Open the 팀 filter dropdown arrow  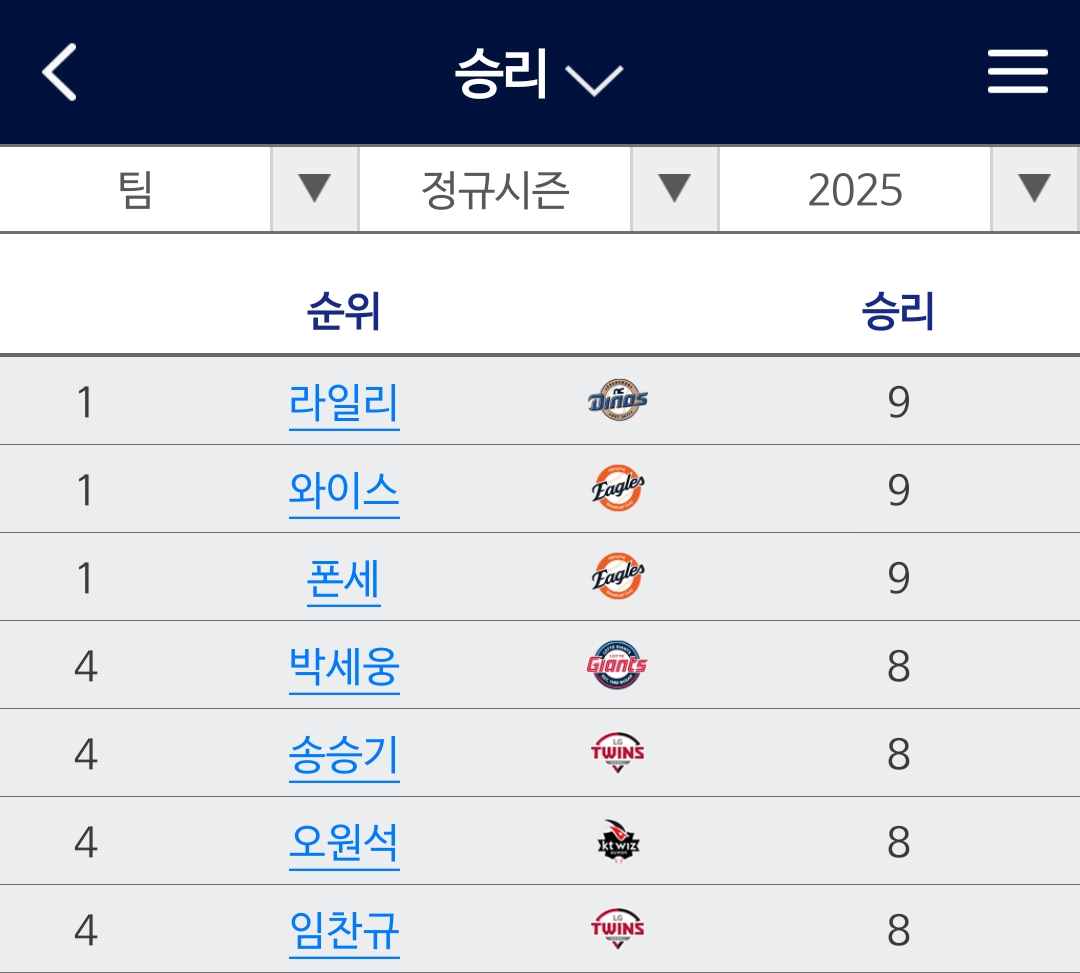(314, 189)
